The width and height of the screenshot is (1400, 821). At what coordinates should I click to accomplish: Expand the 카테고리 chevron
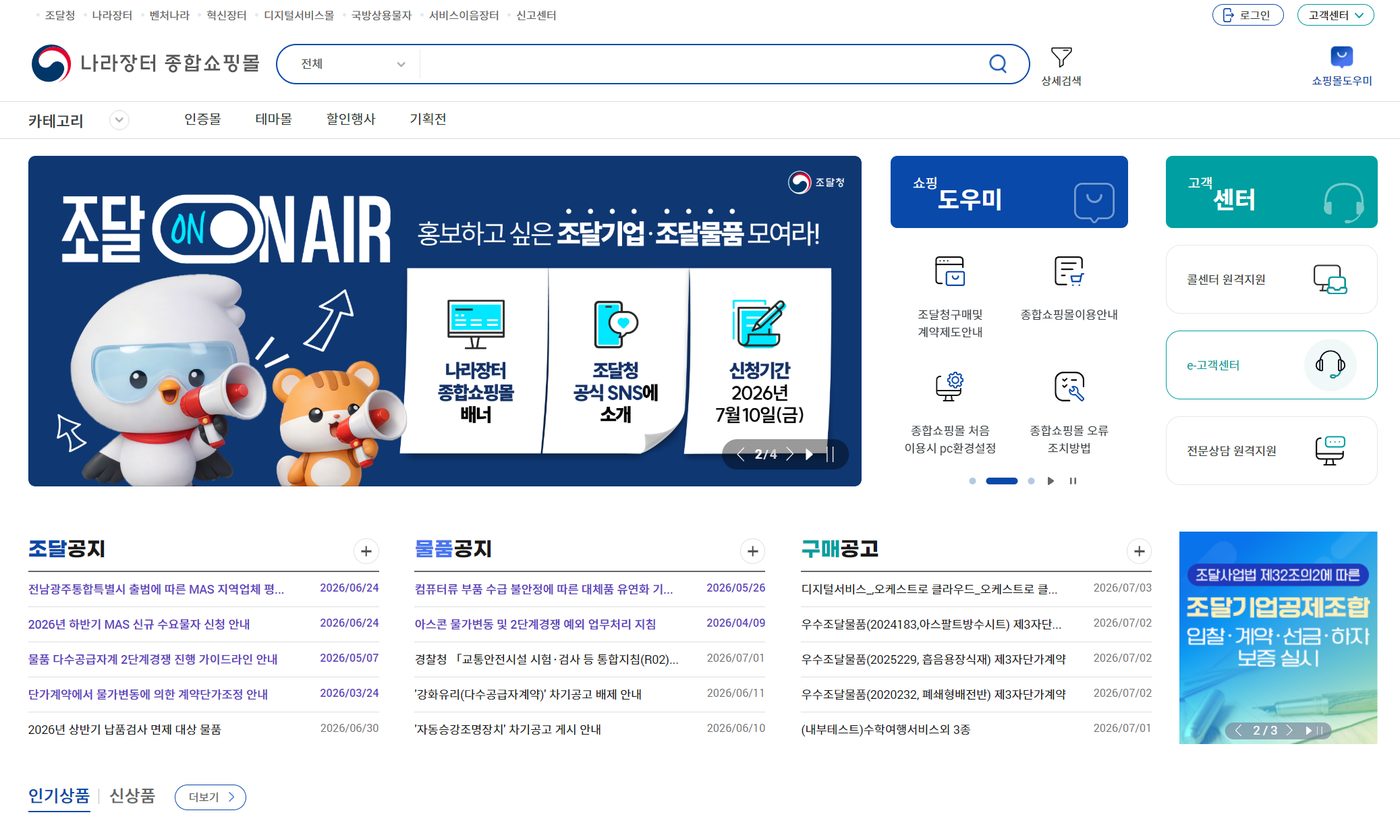pos(119,120)
